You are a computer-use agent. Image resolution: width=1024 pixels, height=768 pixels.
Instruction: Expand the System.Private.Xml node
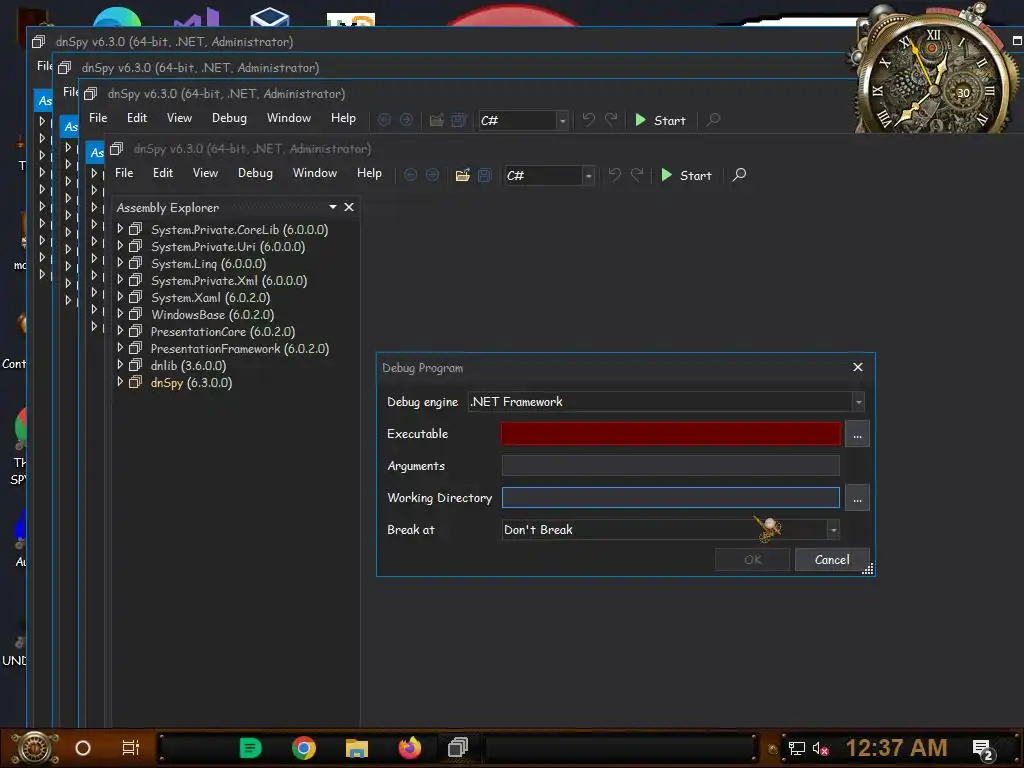pyautogui.click(x=120, y=280)
